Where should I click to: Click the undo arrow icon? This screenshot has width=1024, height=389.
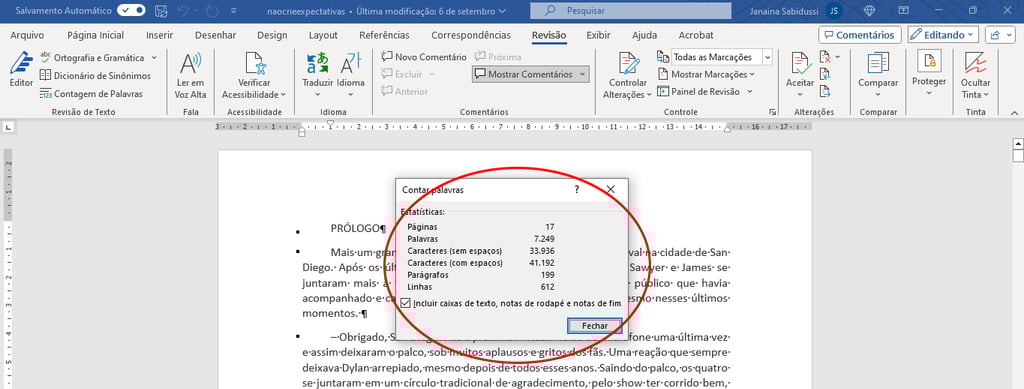click(x=183, y=10)
